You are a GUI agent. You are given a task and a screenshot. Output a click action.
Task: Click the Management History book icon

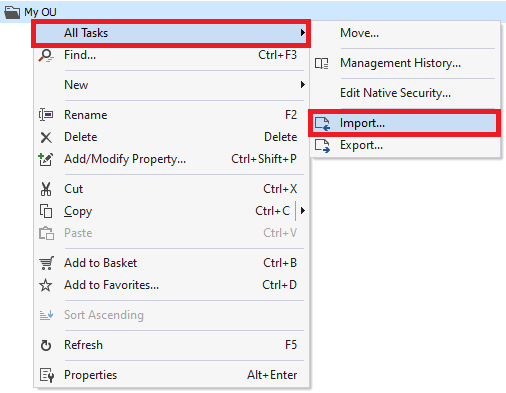coord(322,63)
